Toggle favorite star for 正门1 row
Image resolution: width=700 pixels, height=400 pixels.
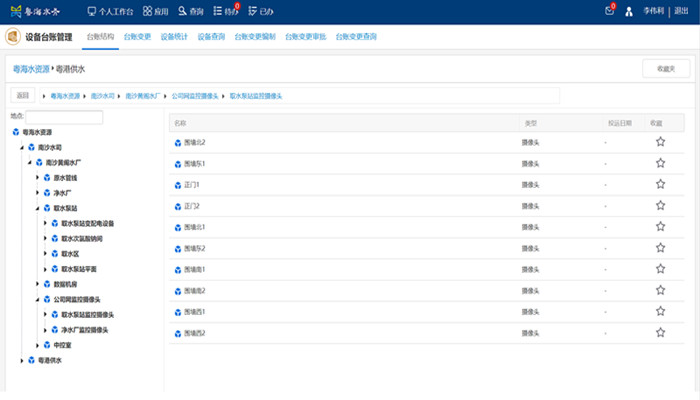[660, 185]
